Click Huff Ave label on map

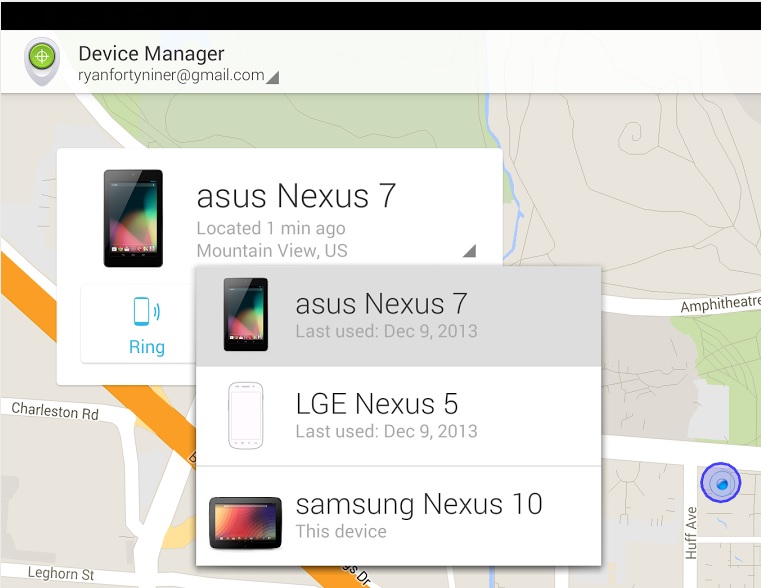[x=691, y=533]
